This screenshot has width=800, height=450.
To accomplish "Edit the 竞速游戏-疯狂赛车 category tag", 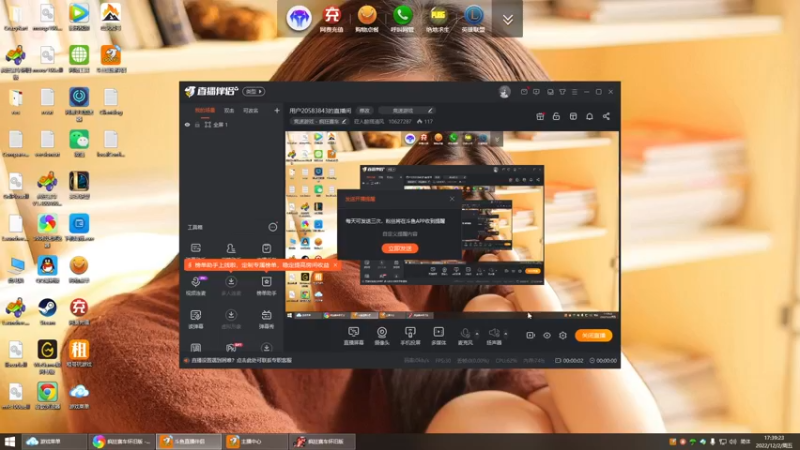I will (x=319, y=121).
